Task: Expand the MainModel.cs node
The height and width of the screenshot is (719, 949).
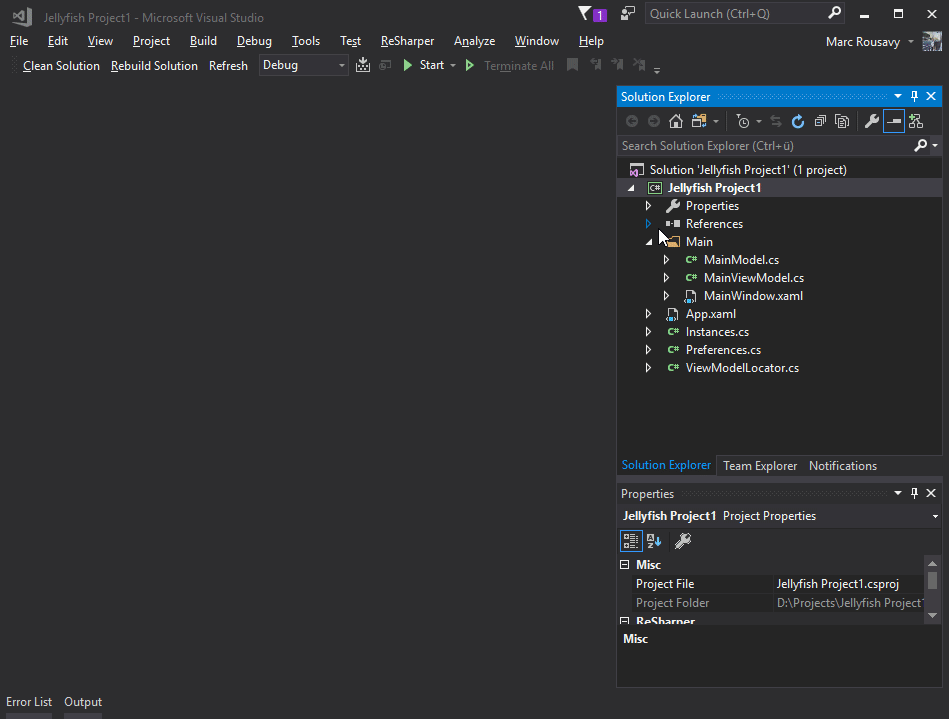Action: 666,260
